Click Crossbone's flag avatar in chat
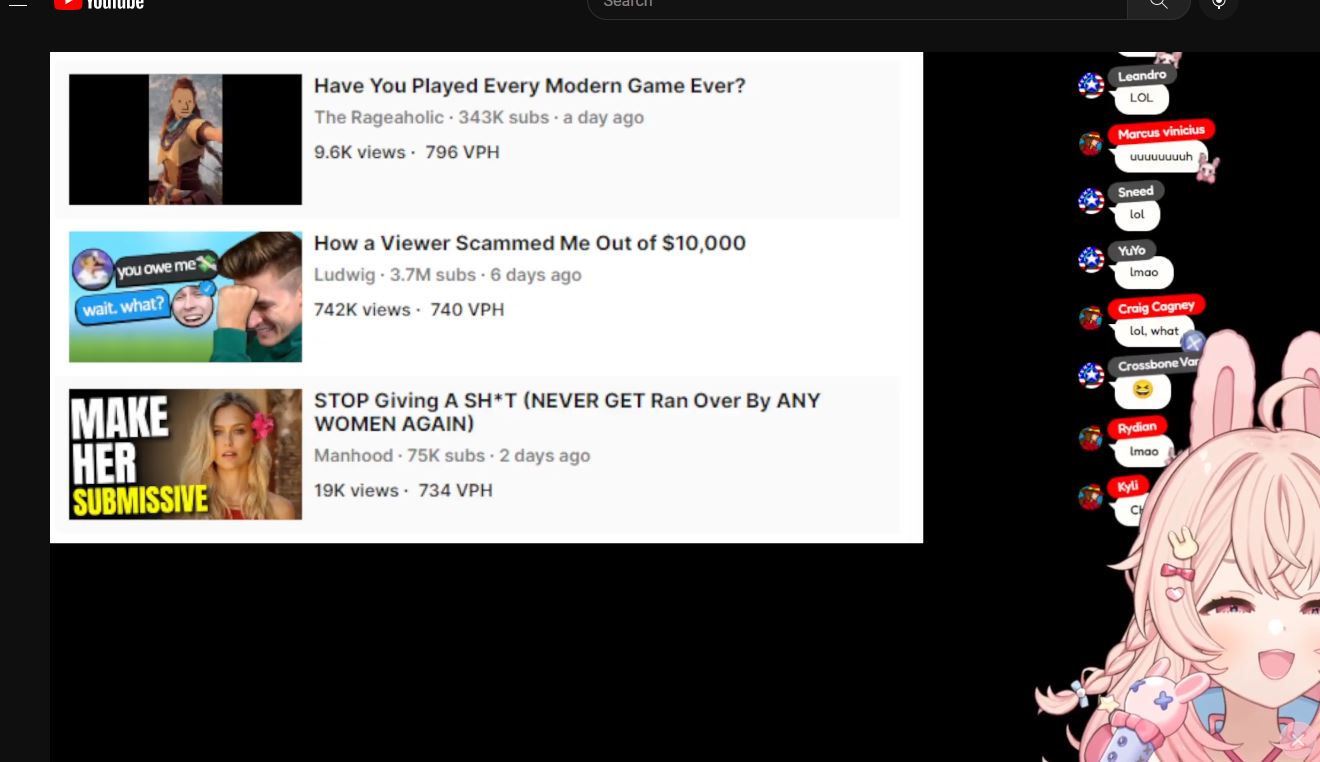Viewport: 1320px width, 762px height. pyautogui.click(x=1091, y=376)
